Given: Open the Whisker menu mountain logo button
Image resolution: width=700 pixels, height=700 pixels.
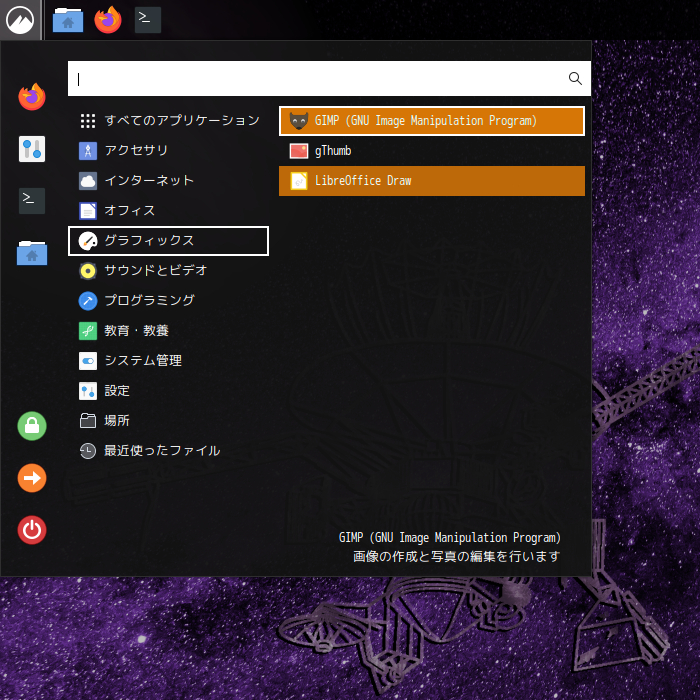Looking at the screenshot, I should 20,20.
